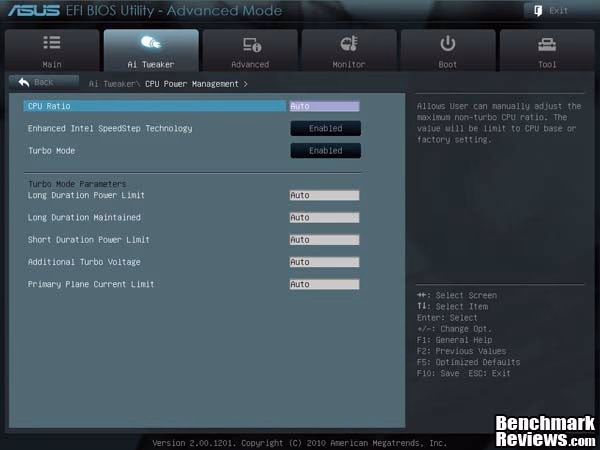The width and height of the screenshot is (600, 450).
Task: Open the Advanced tab
Action: click(x=250, y=50)
